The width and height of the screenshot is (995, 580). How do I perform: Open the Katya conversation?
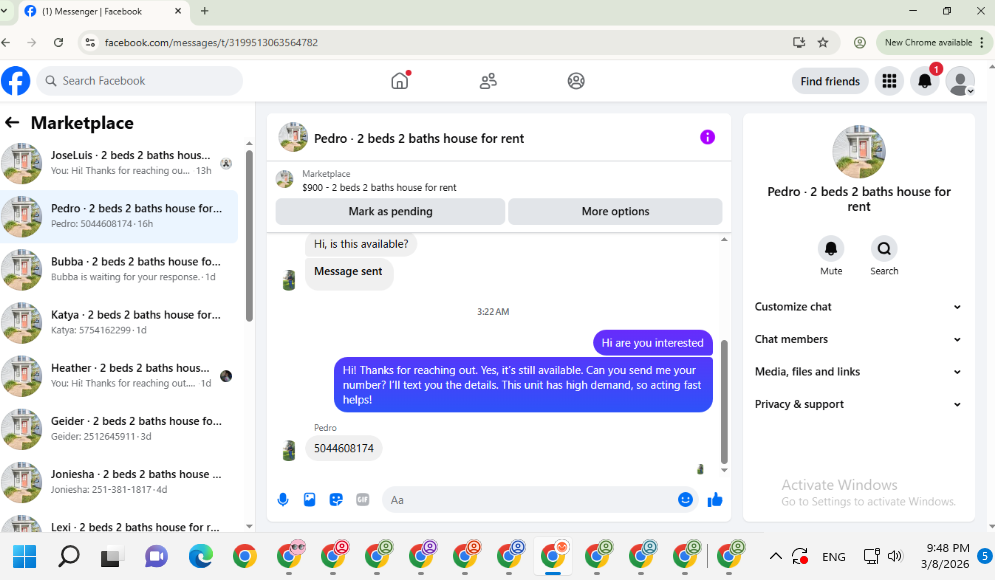(x=121, y=322)
